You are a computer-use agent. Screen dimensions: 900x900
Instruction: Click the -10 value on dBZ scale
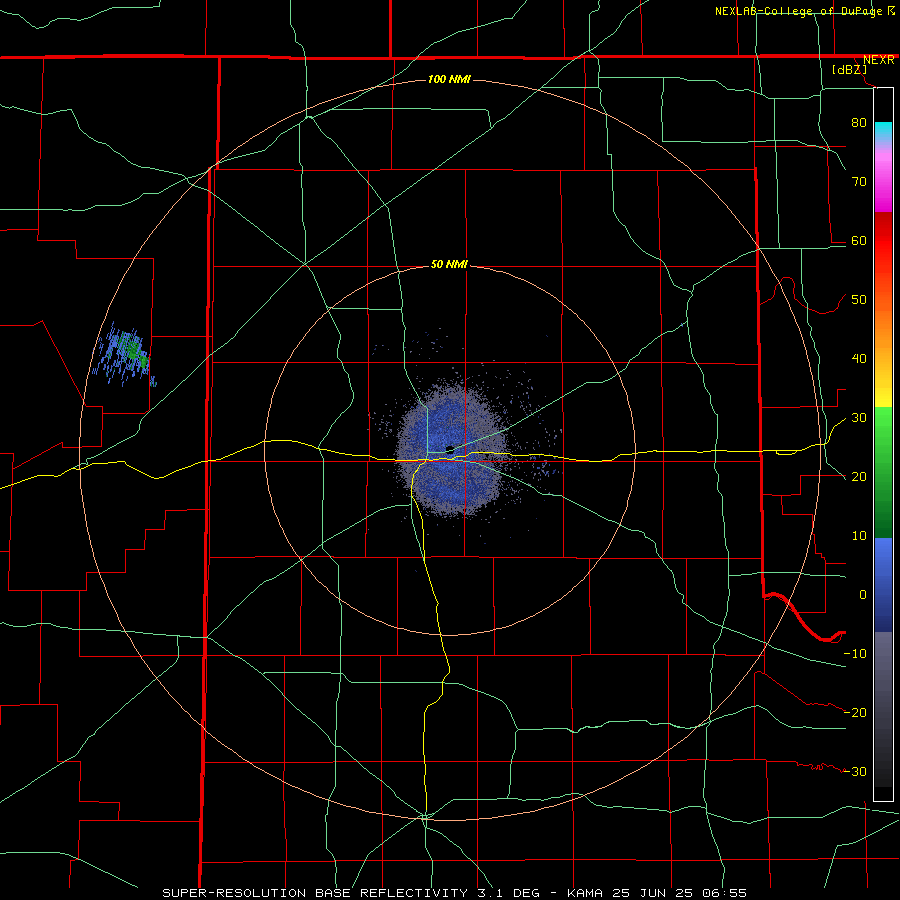coord(855,654)
